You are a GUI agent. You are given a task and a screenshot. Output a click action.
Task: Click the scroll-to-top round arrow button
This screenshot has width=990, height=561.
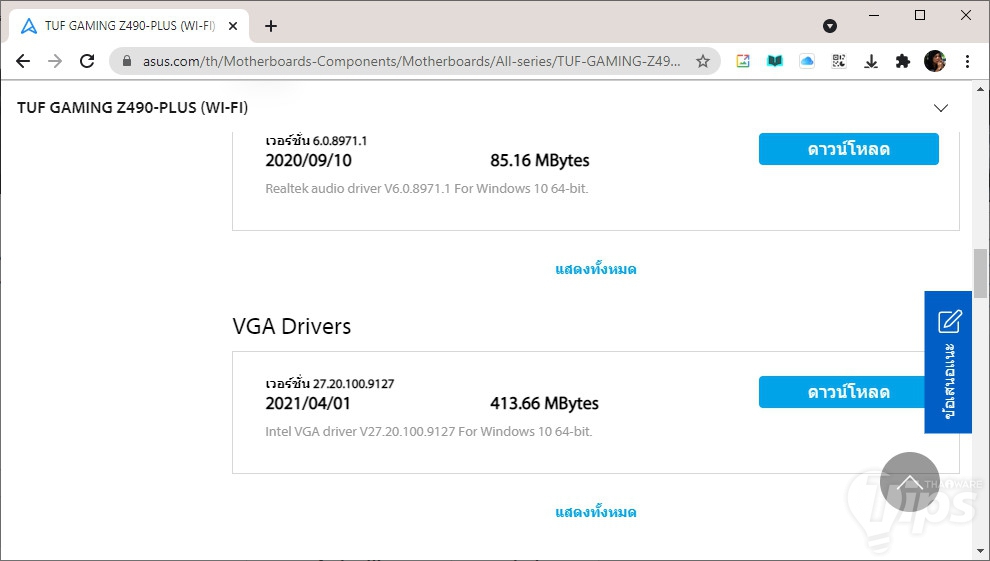910,482
